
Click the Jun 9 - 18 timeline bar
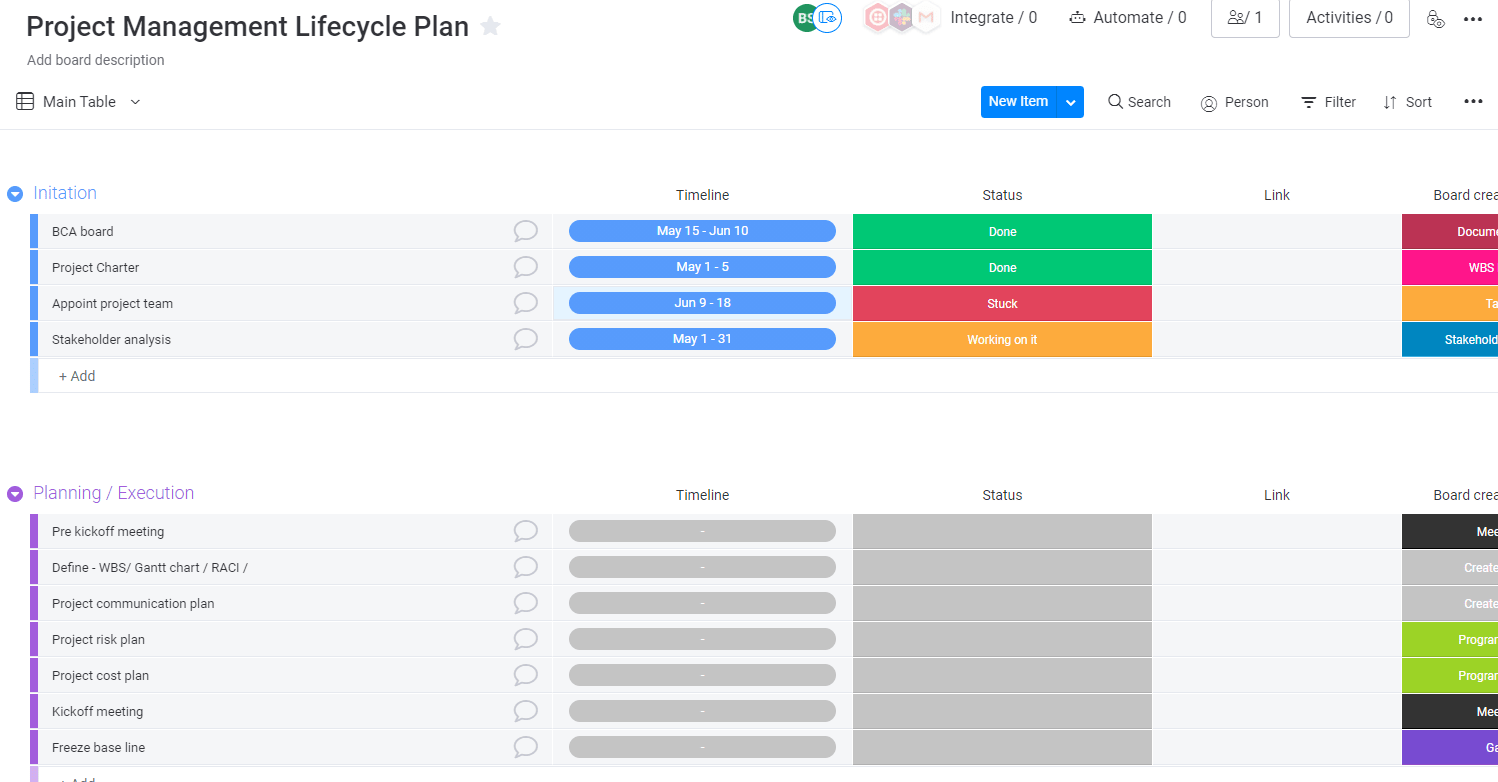[702, 303]
